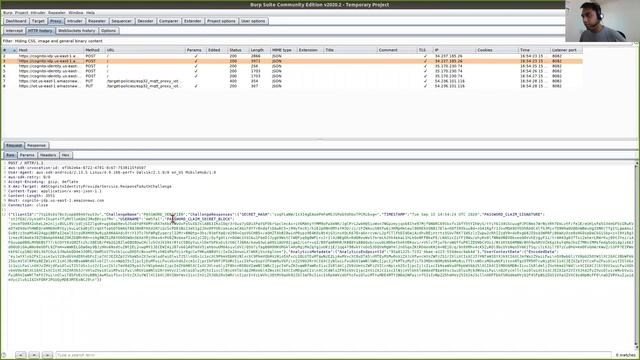The width and height of the screenshot is (640, 360).
Task: Open the Comparer tab
Action: click(x=169, y=21)
